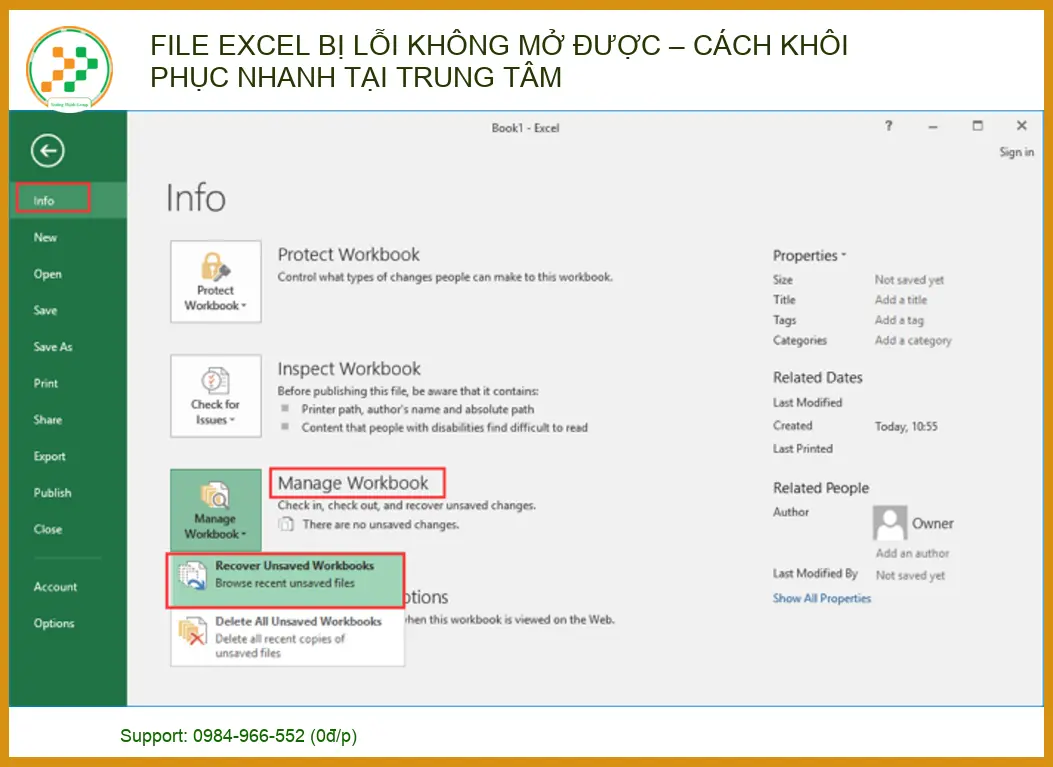The width and height of the screenshot is (1053, 767).
Task: Expand the Properties dropdown header
Action: (x=809, y=256)
